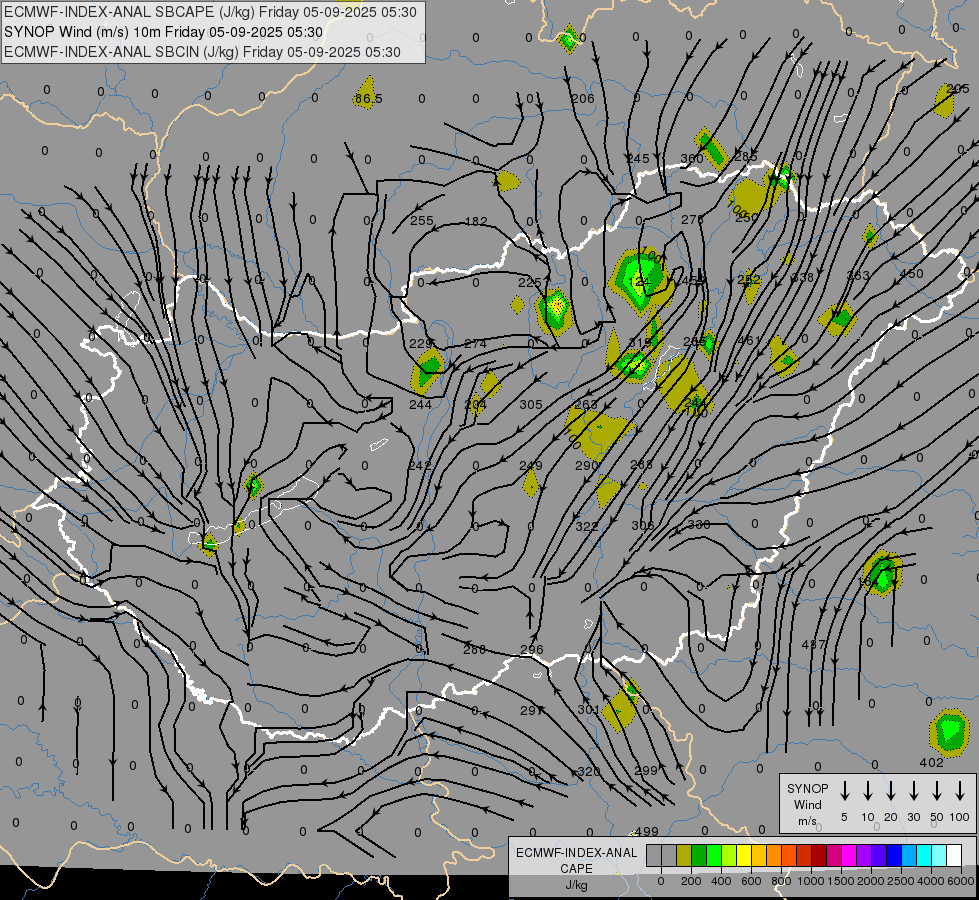The width and height of the screenshot is (979, 900).
Task: Click the SBCIN title line in header
Action: click(202, 52)
